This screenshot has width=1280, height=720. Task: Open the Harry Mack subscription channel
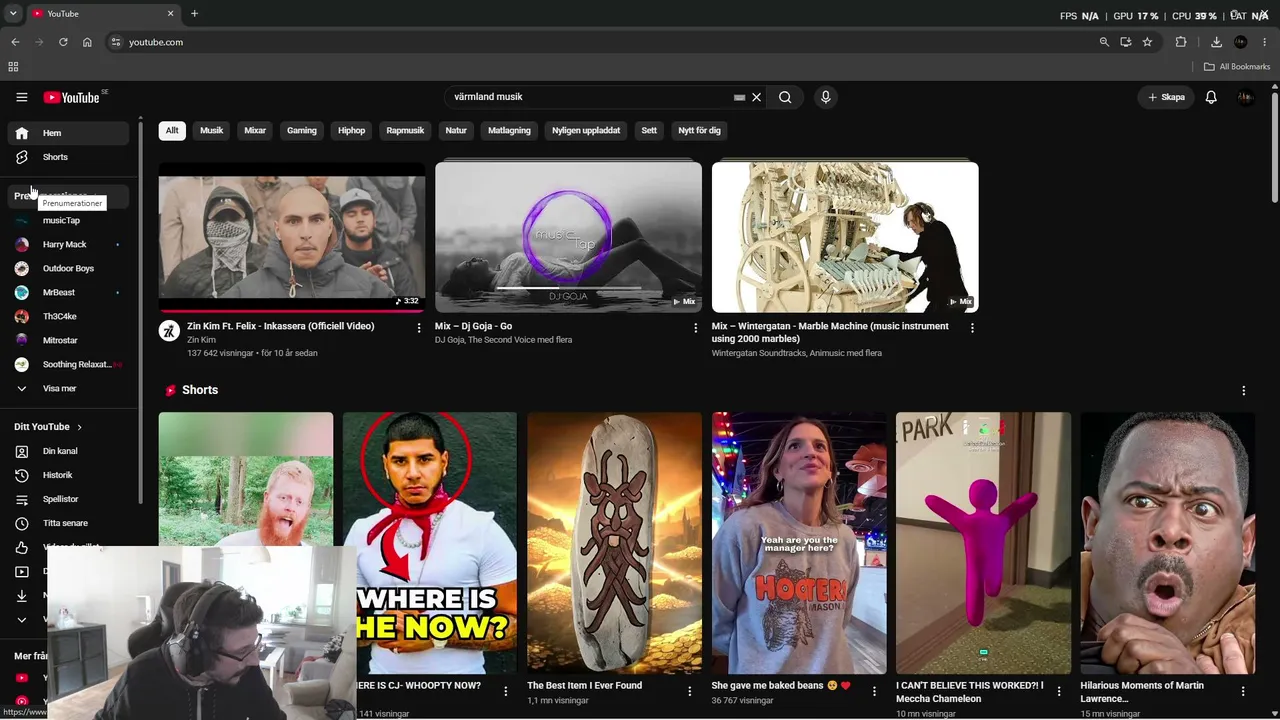69,244
